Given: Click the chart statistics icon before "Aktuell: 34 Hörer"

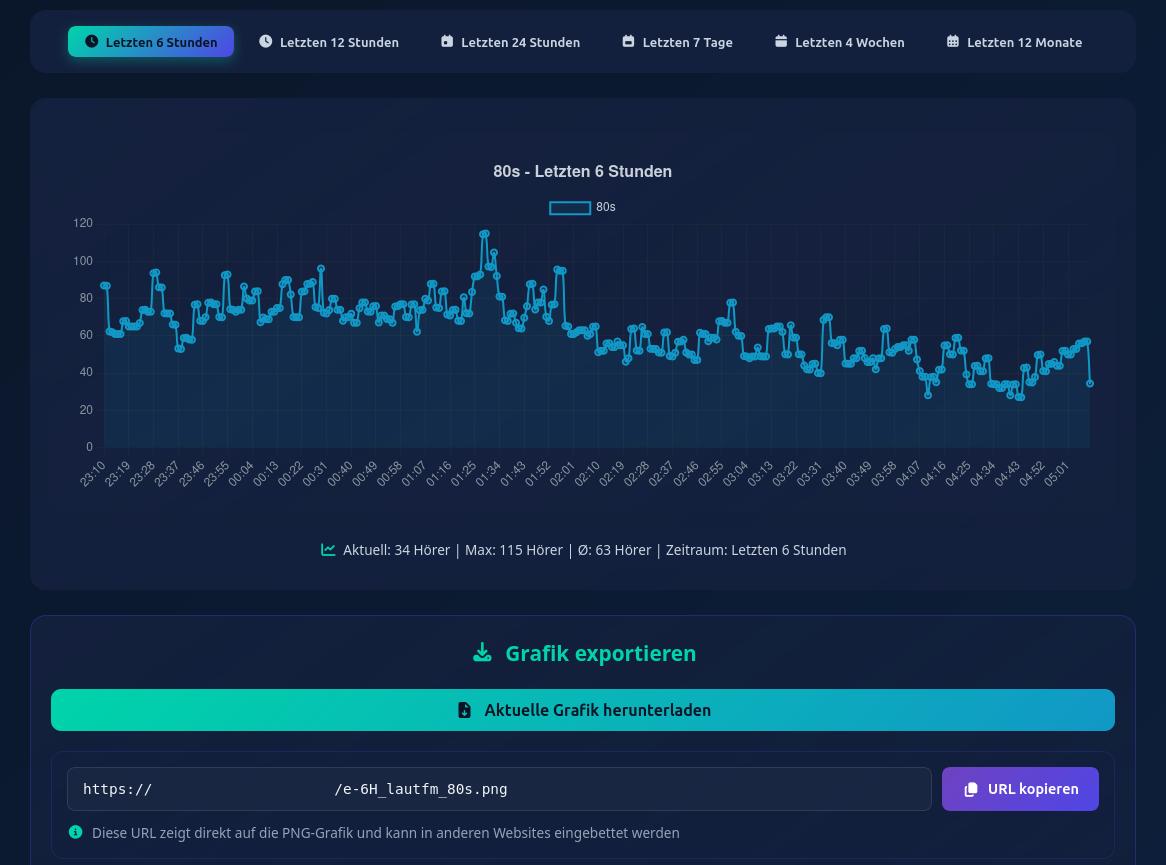Looking at the screenshot, I should [x=328, y=549].
